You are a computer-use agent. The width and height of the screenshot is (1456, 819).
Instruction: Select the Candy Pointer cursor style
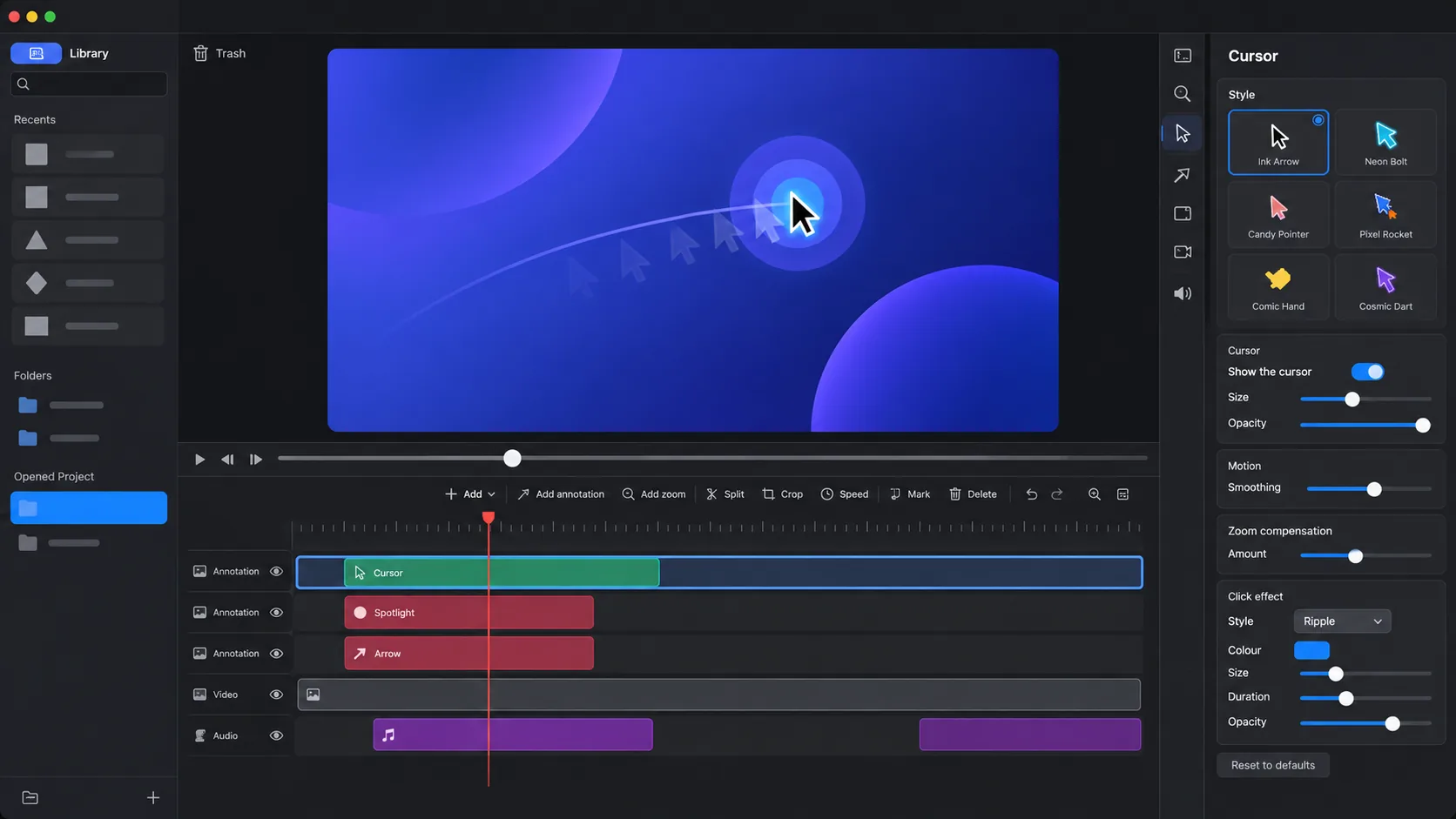pyautogui.click(x=1277, y=215)
